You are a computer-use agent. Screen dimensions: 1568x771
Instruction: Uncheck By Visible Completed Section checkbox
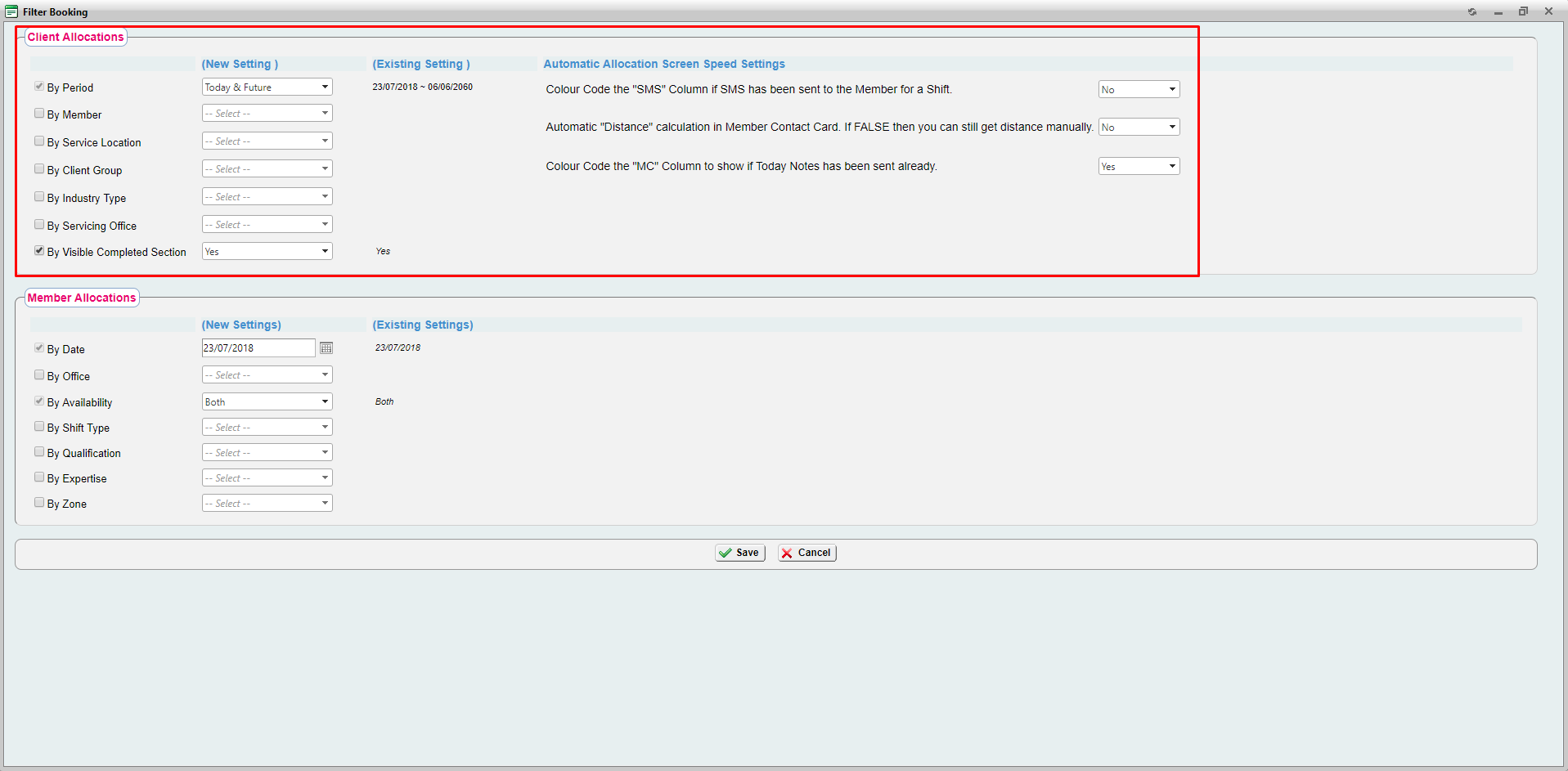[x=39, y=251]
